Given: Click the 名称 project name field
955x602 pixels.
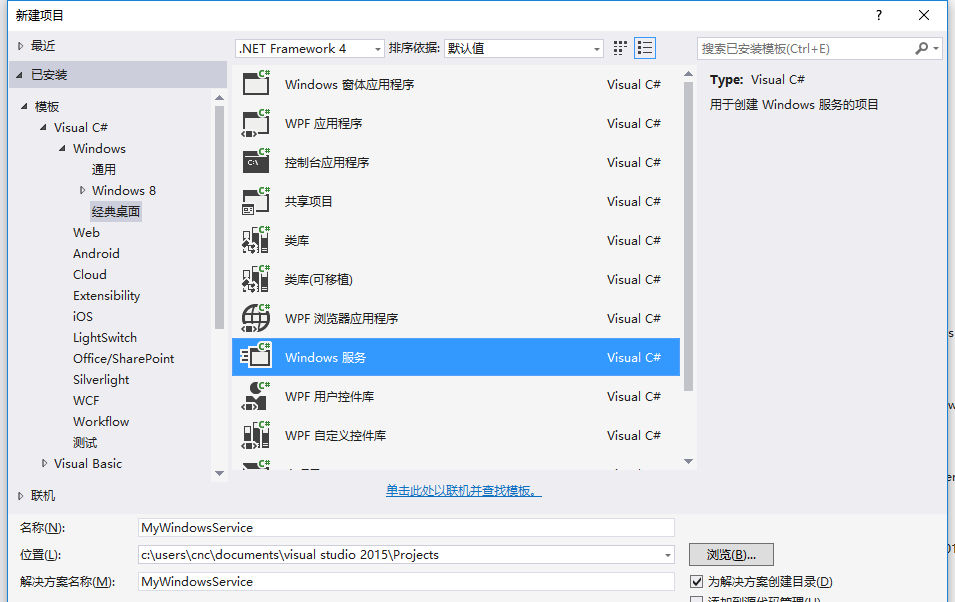Looking at the screenshot, I should click(406, 528).
